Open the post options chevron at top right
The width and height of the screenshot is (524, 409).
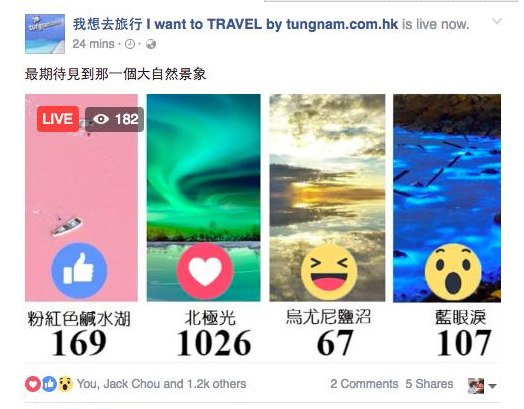coord(497,21)
